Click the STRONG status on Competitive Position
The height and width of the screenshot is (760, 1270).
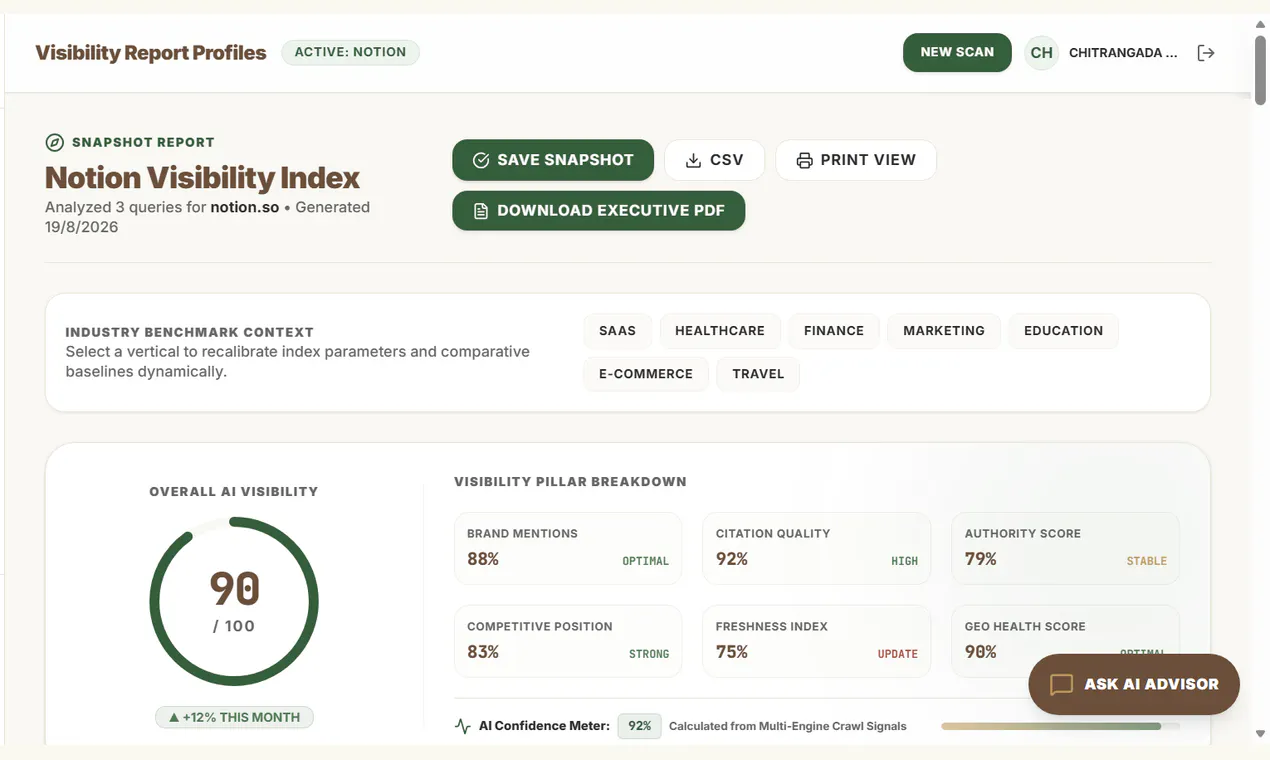coord(648,654)
